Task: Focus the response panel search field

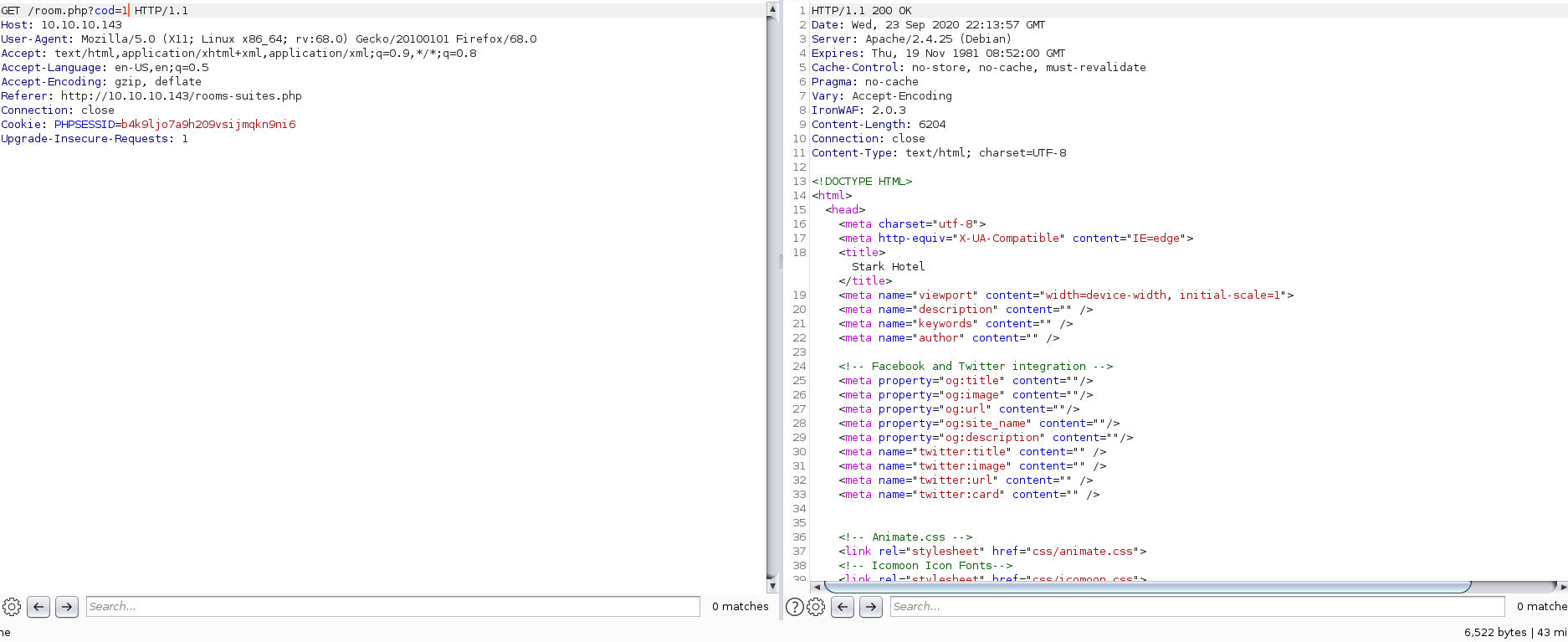Action: coord(1196,607)
